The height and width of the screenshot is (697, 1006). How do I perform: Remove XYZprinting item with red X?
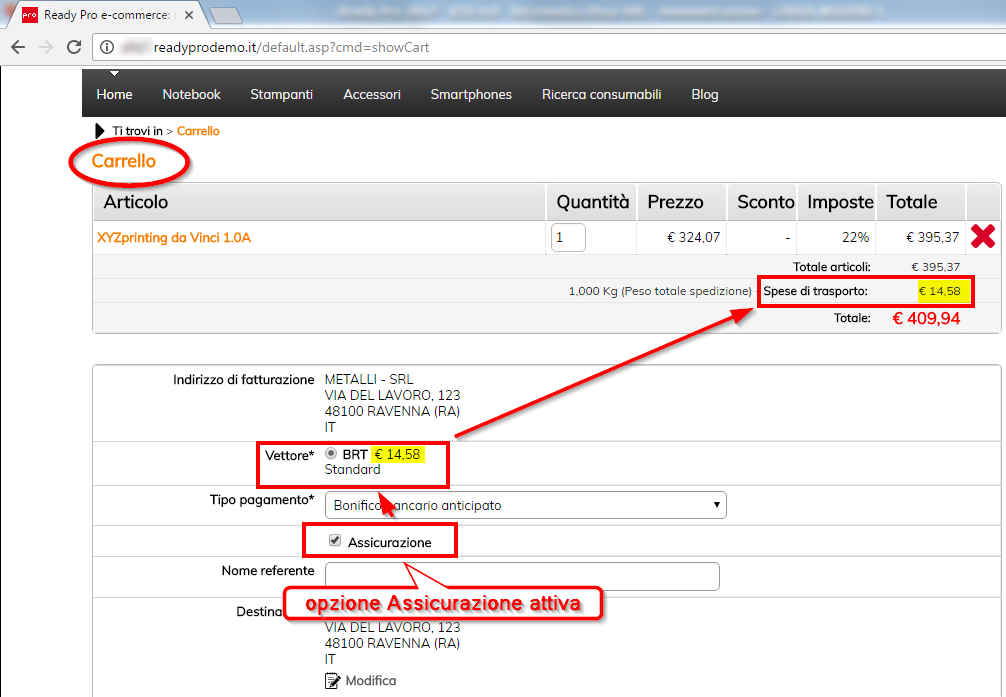(982, 236)
